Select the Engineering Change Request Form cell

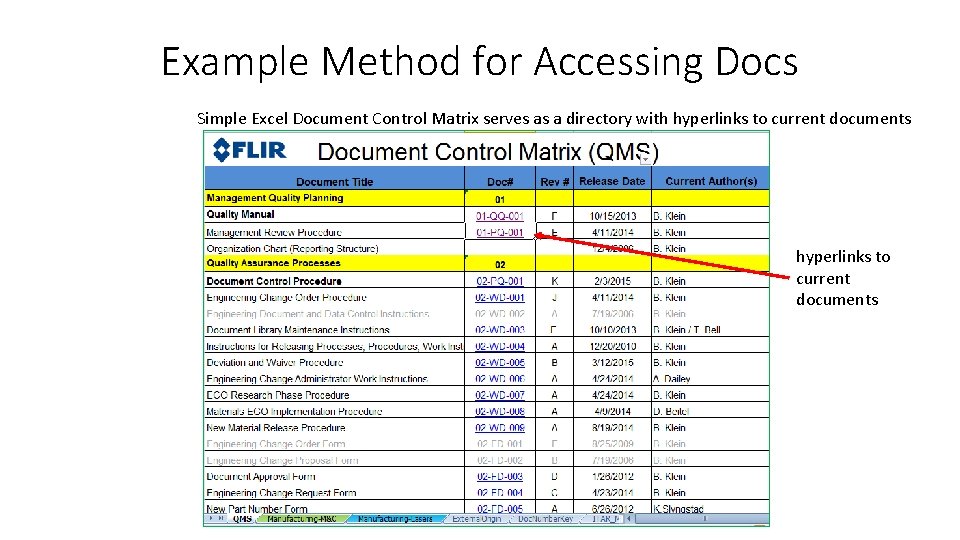(334, 492)
